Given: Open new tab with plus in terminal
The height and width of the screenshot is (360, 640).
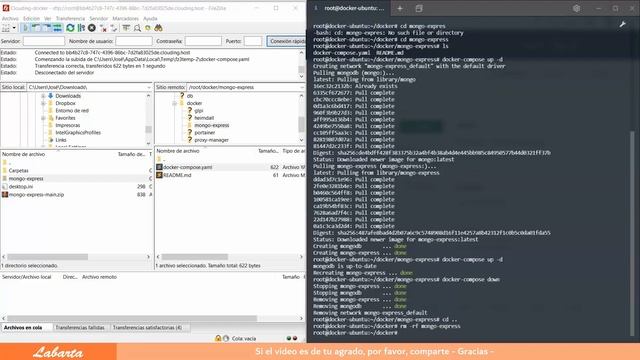Looking at the screenshot, I should 400,8.
